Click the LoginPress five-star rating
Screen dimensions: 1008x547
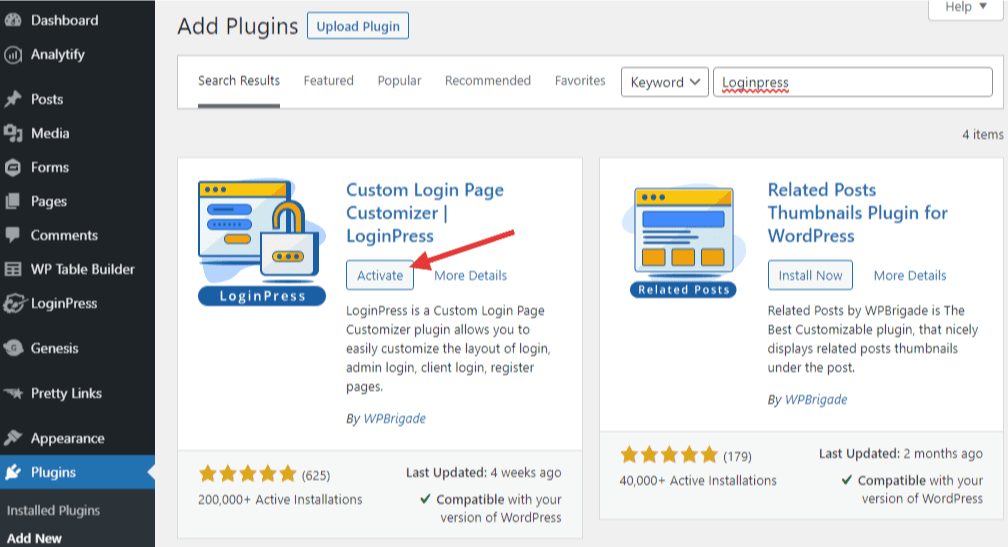[248, 474]
